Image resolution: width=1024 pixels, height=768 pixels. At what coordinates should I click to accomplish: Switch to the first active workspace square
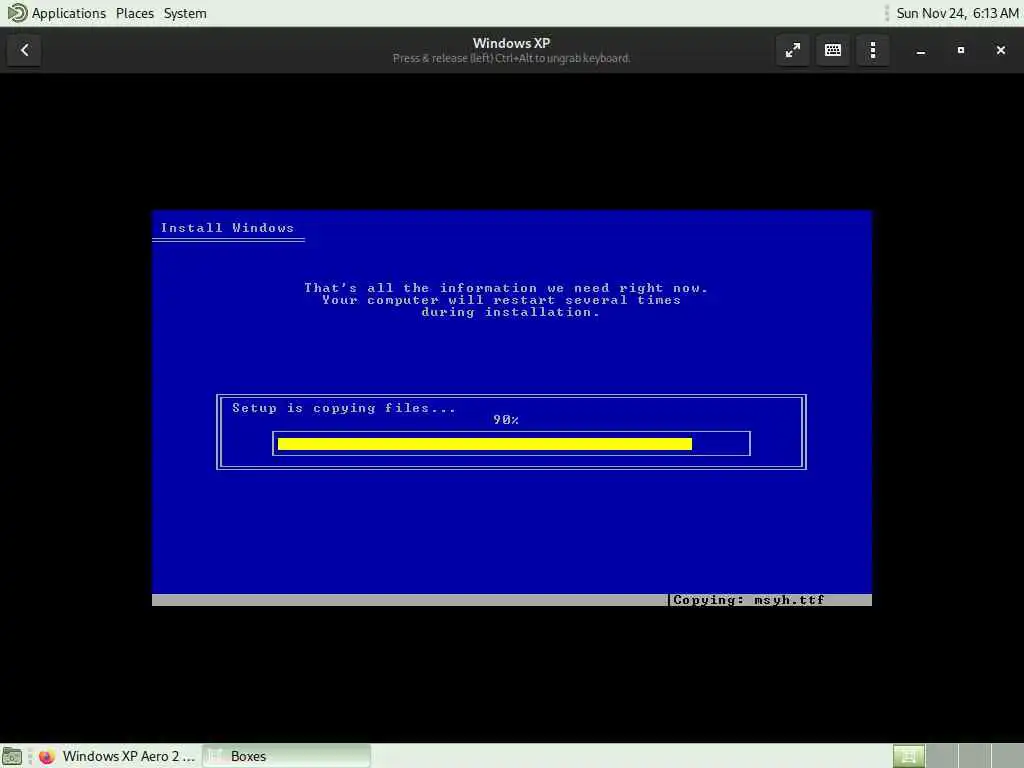tap(909, 756)
